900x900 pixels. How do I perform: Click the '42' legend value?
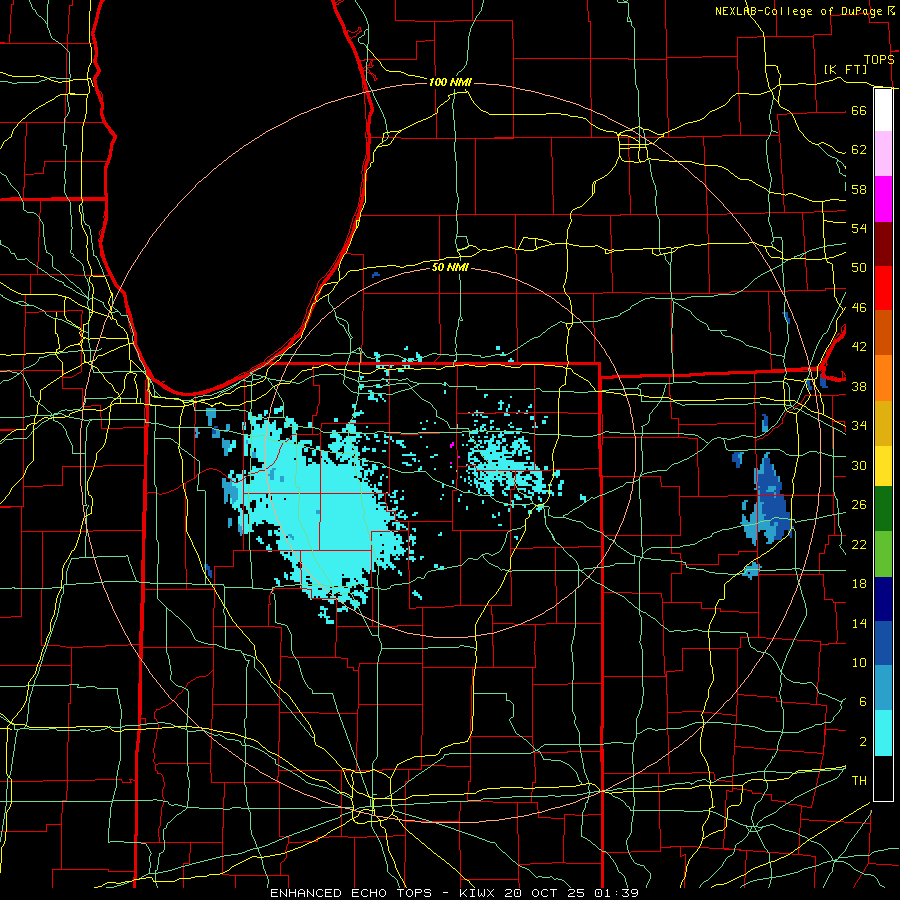(x=859, y=347)
